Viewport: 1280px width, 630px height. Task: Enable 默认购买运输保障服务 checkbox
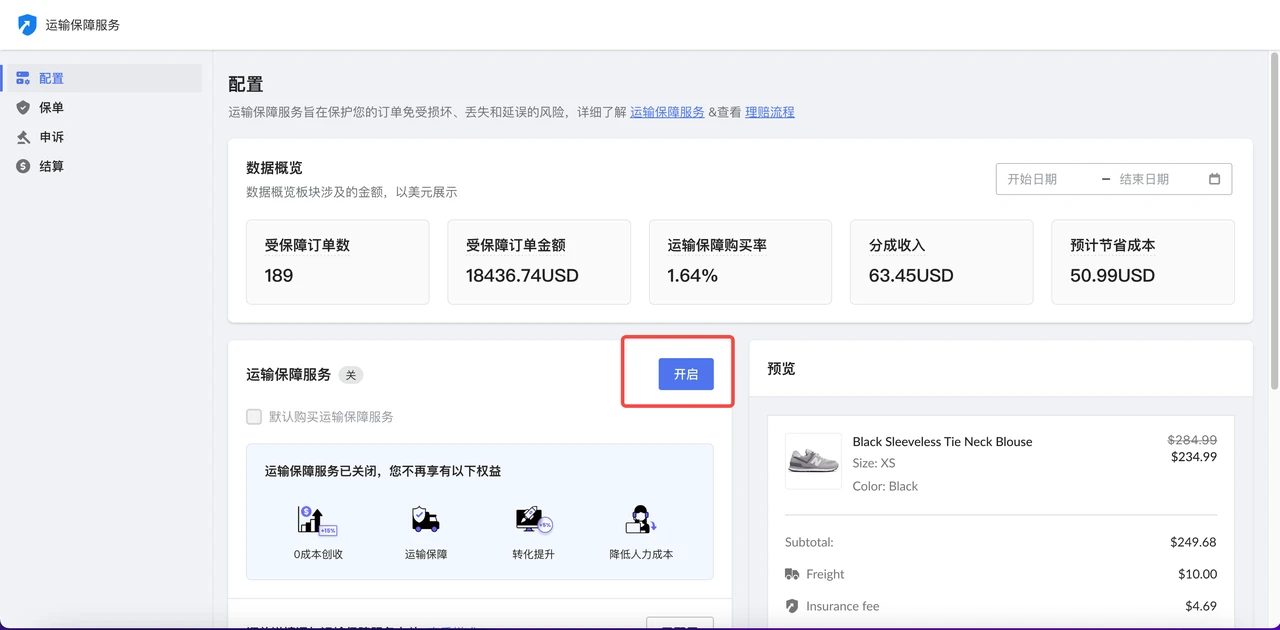click(254, 417)
